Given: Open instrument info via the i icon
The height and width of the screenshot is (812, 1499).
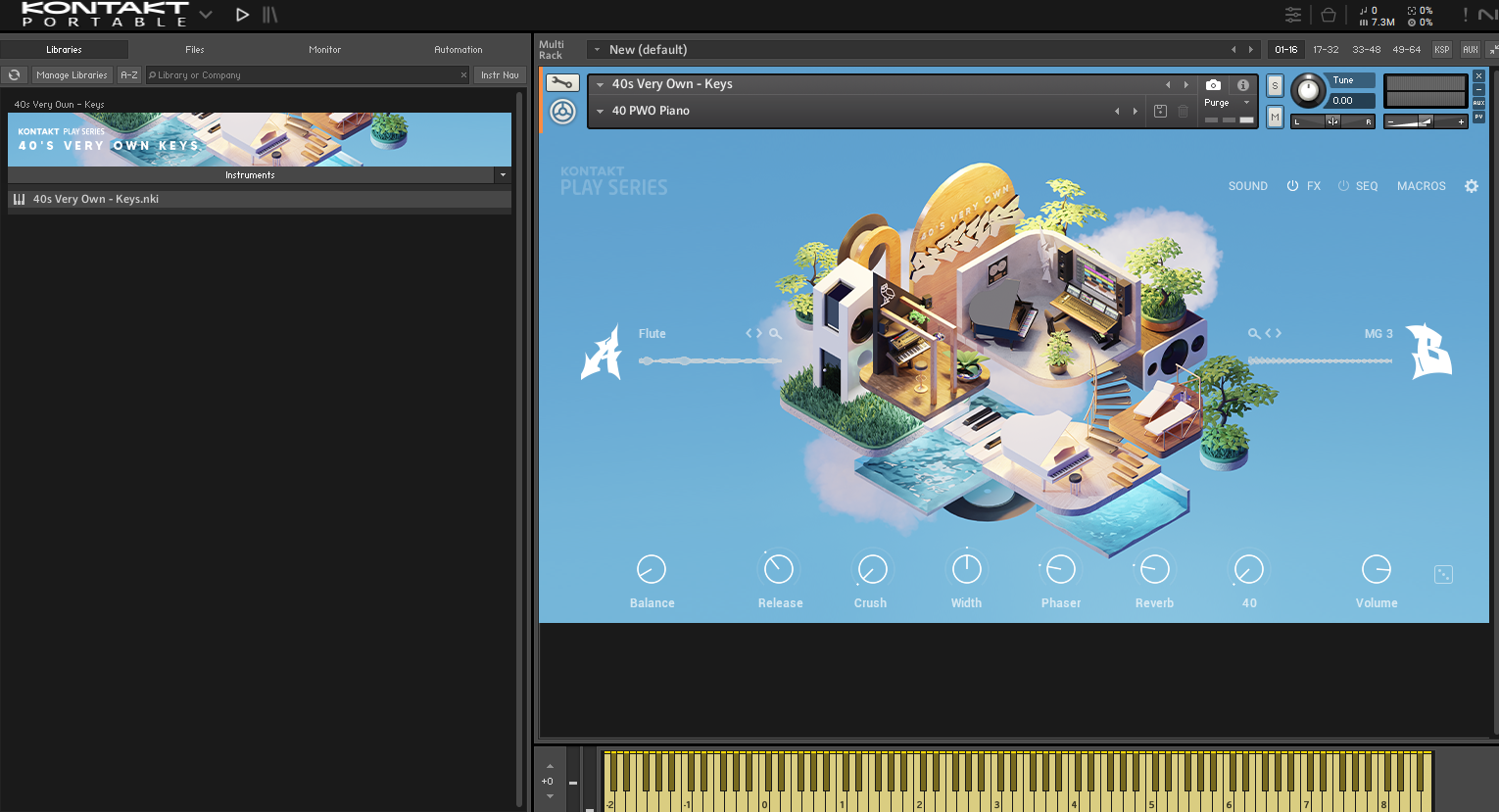Looking at the screenshot, I should 1243,85.
